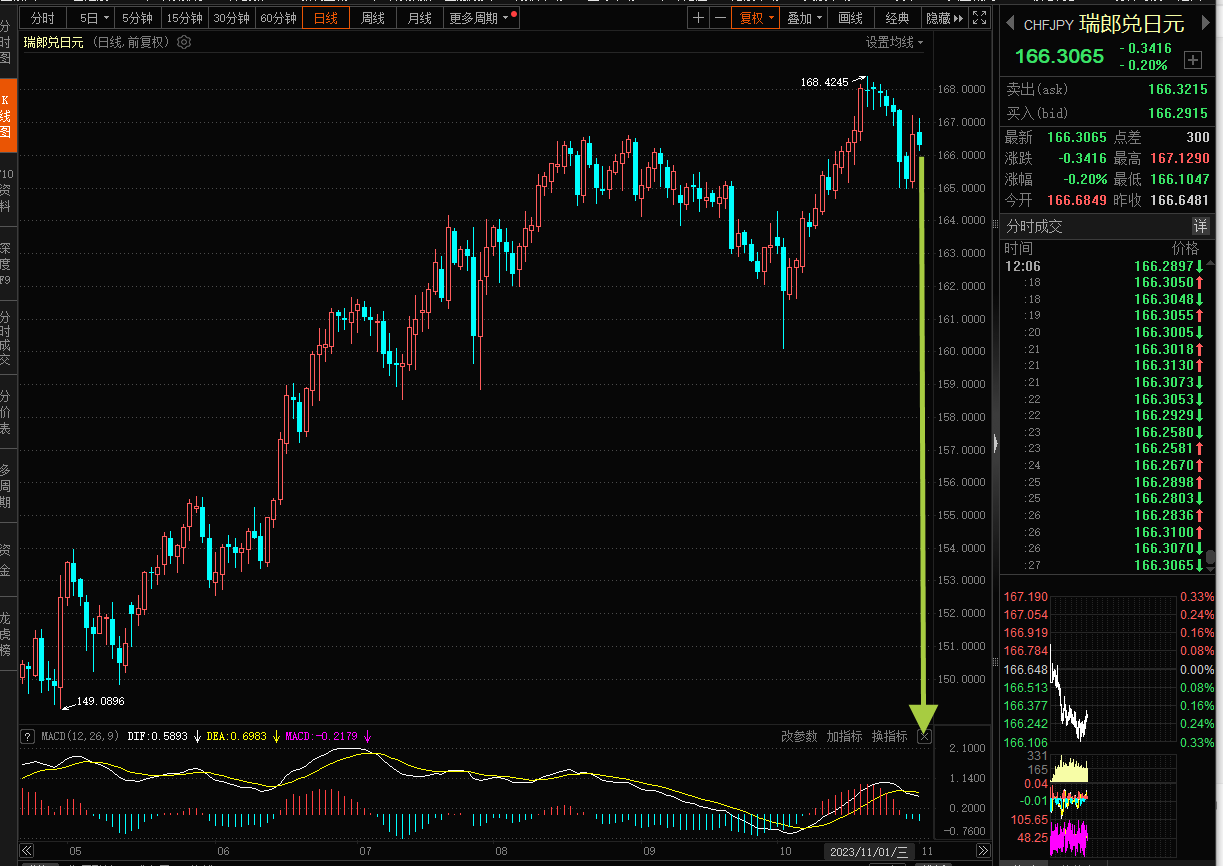Zoom in the chart with plus icon

[x=698, y=18]
